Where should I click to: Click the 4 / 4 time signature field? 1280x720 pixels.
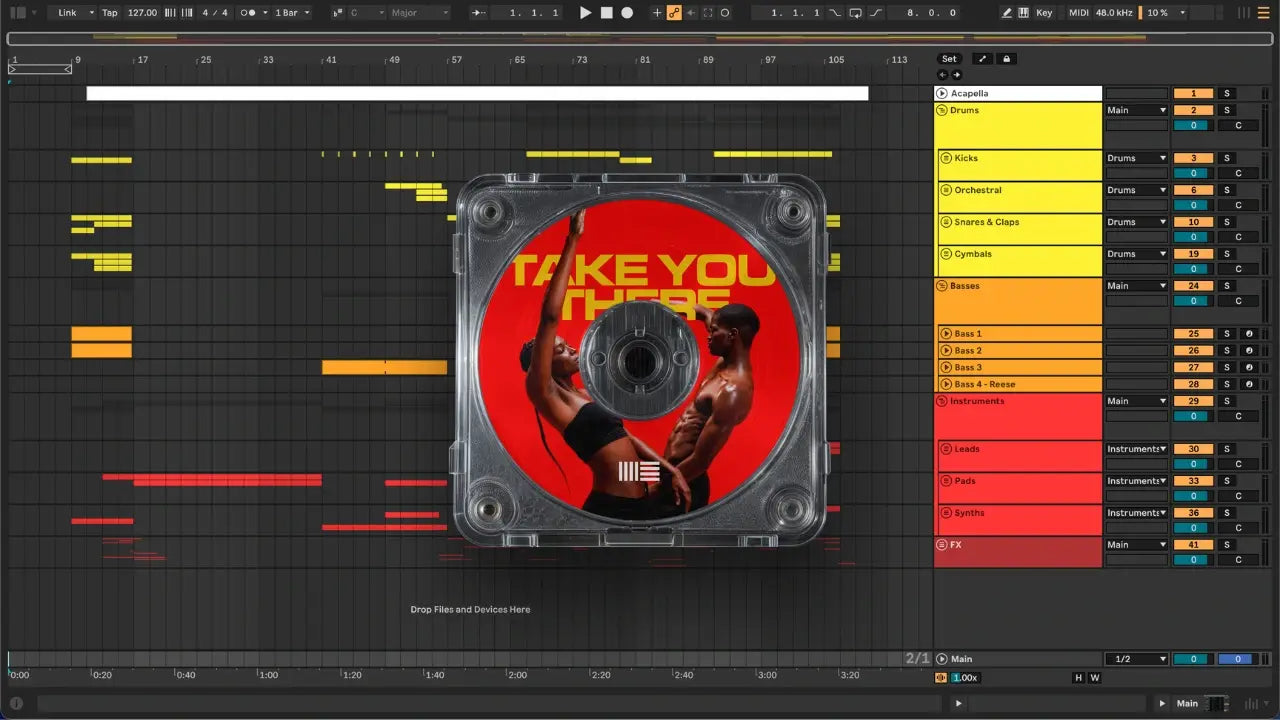point(213,13)
